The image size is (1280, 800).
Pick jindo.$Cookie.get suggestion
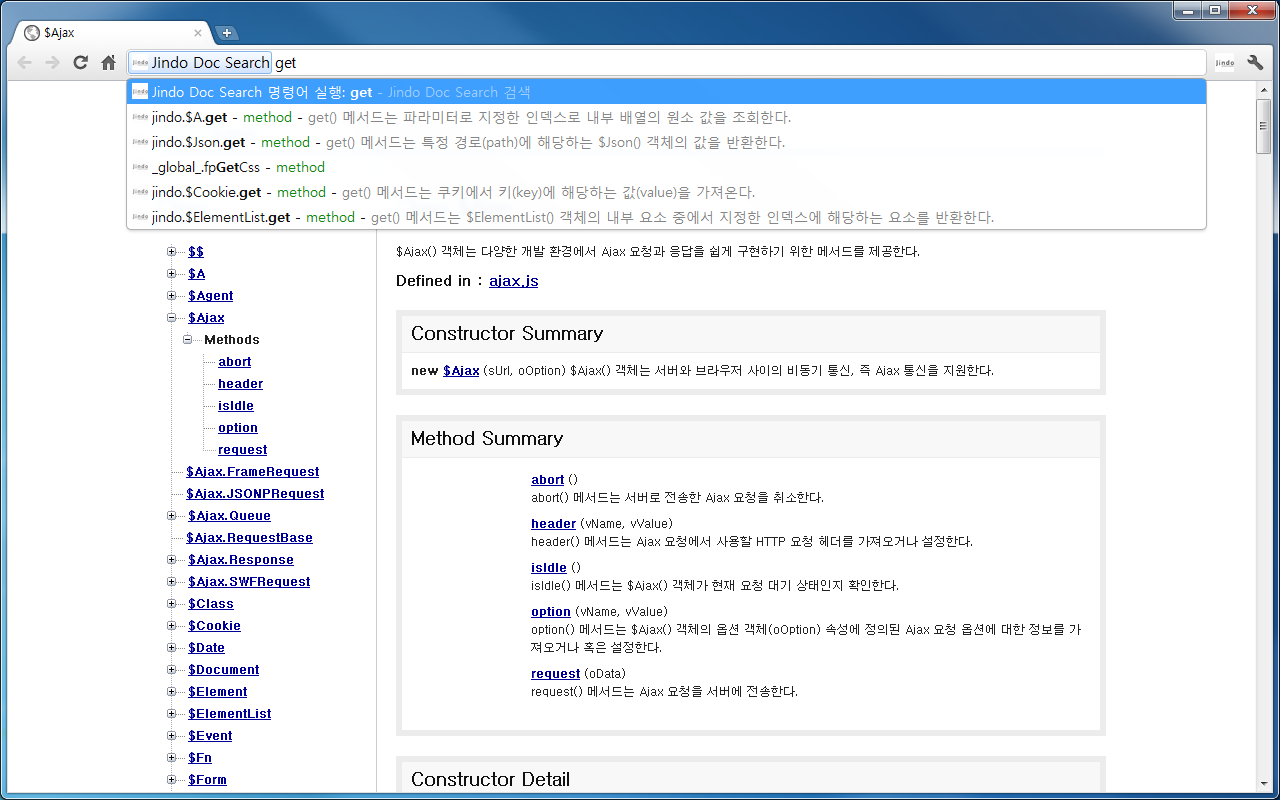click(x=666, y=192)
